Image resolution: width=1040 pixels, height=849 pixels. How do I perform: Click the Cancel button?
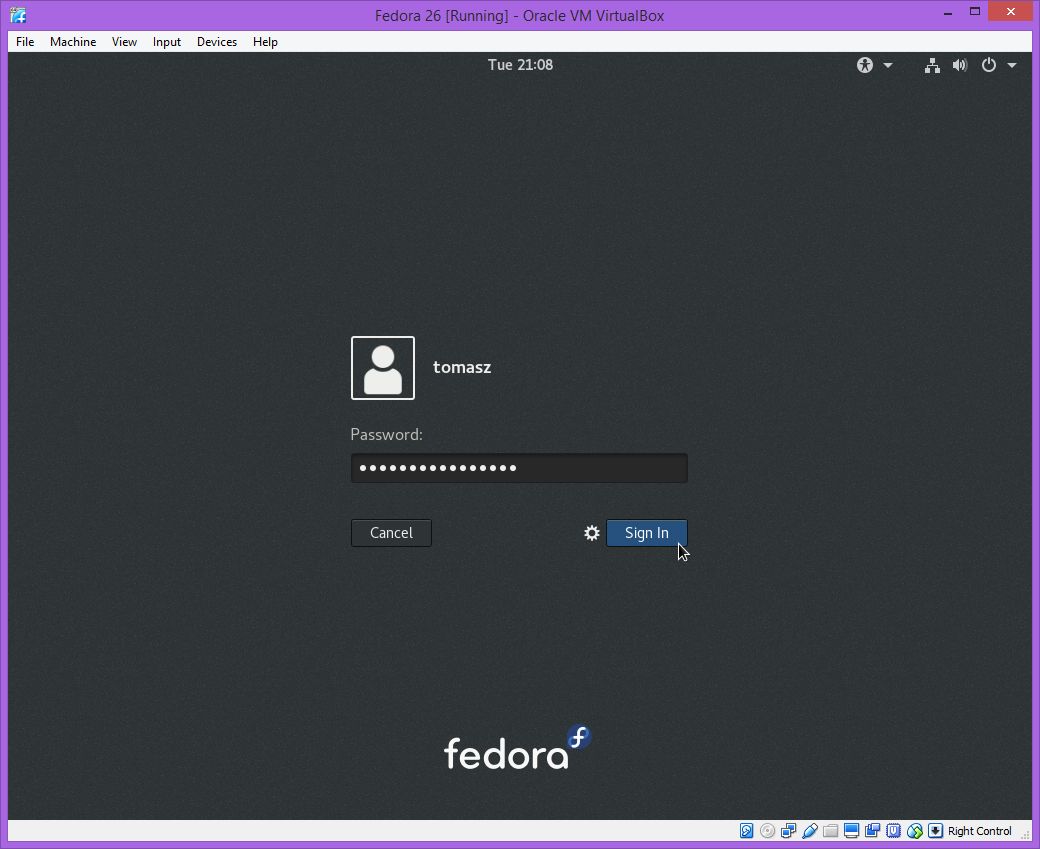coord(391,533)
